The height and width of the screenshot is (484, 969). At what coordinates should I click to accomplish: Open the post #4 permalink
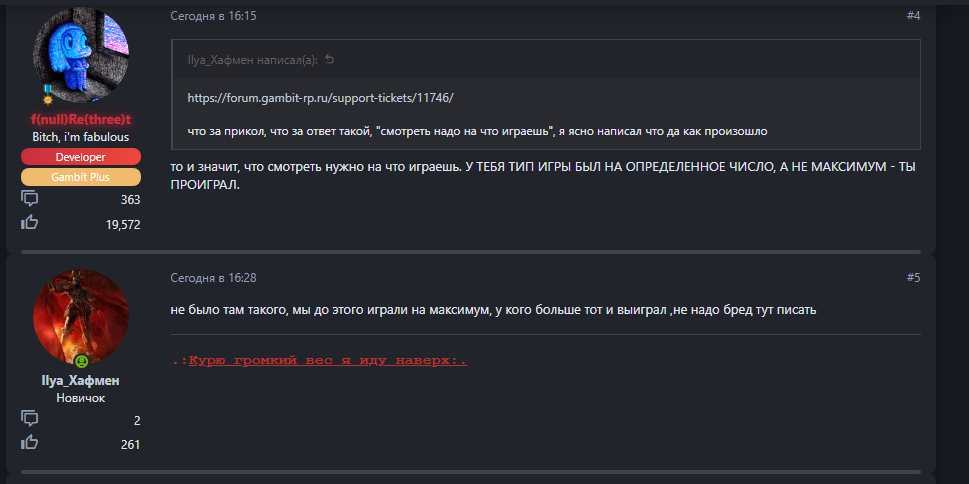click(913, 16)
